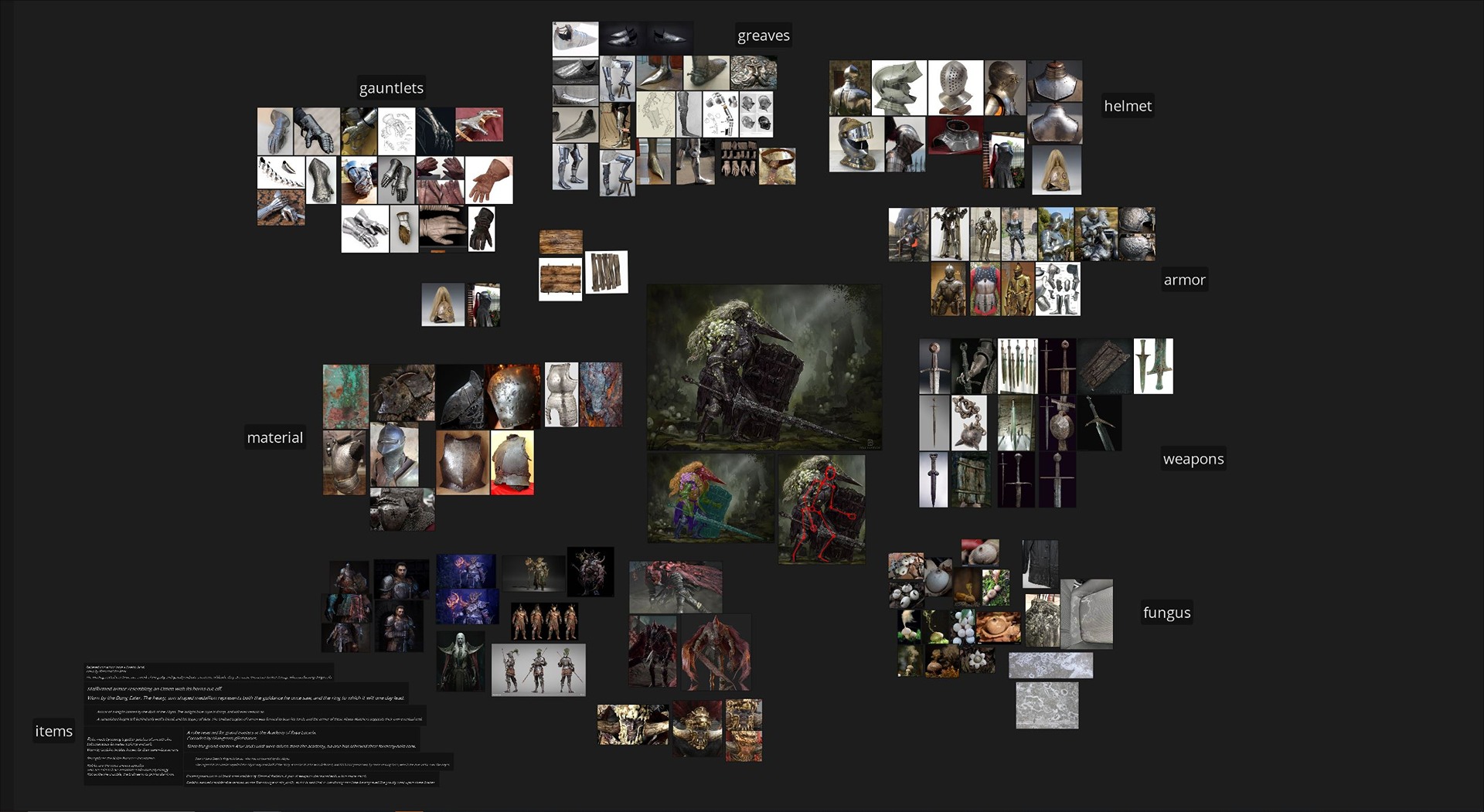1484x812 pixels.
Task: Select the "weapons" label
Action: (x=1193, y=459)
